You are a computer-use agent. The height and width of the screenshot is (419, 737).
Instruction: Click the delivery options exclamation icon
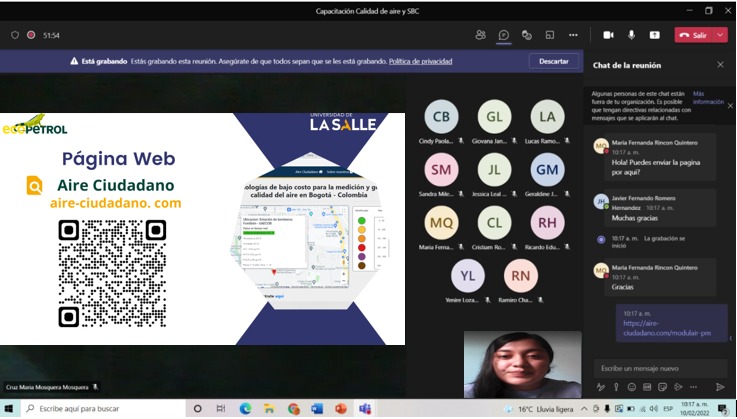point(616,387)
